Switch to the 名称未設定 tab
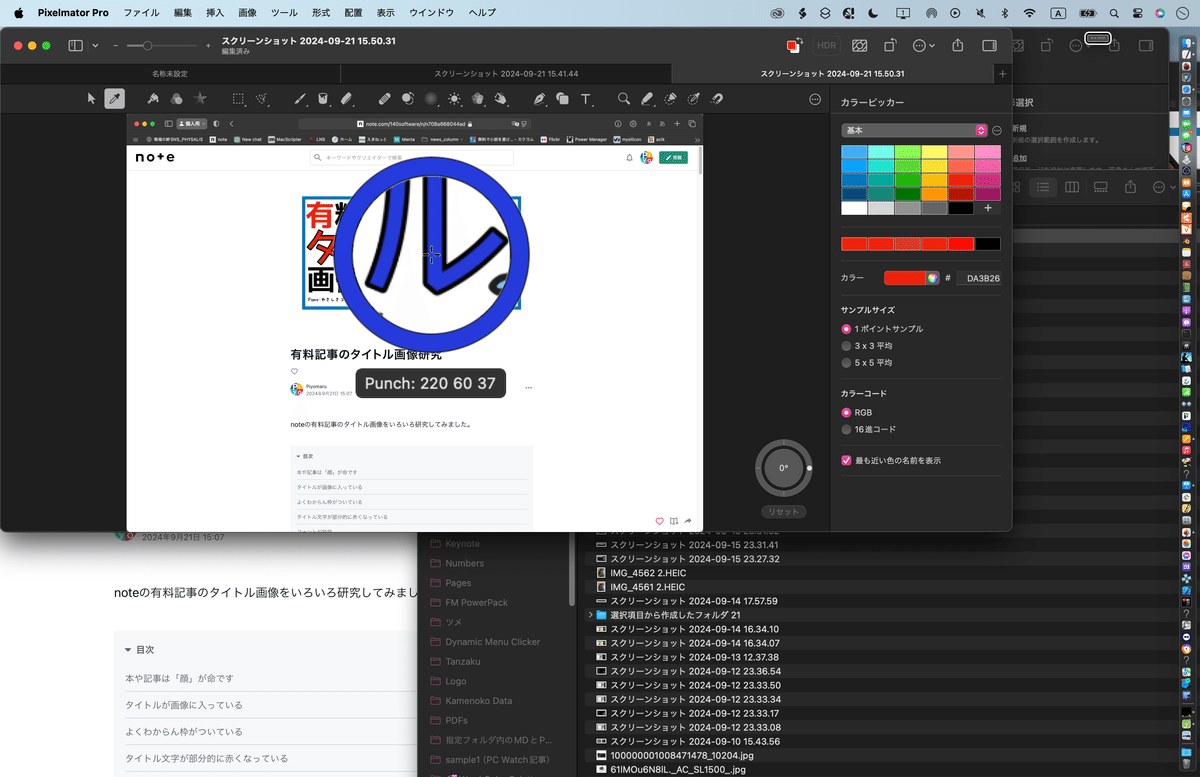 tap(169, 74)
